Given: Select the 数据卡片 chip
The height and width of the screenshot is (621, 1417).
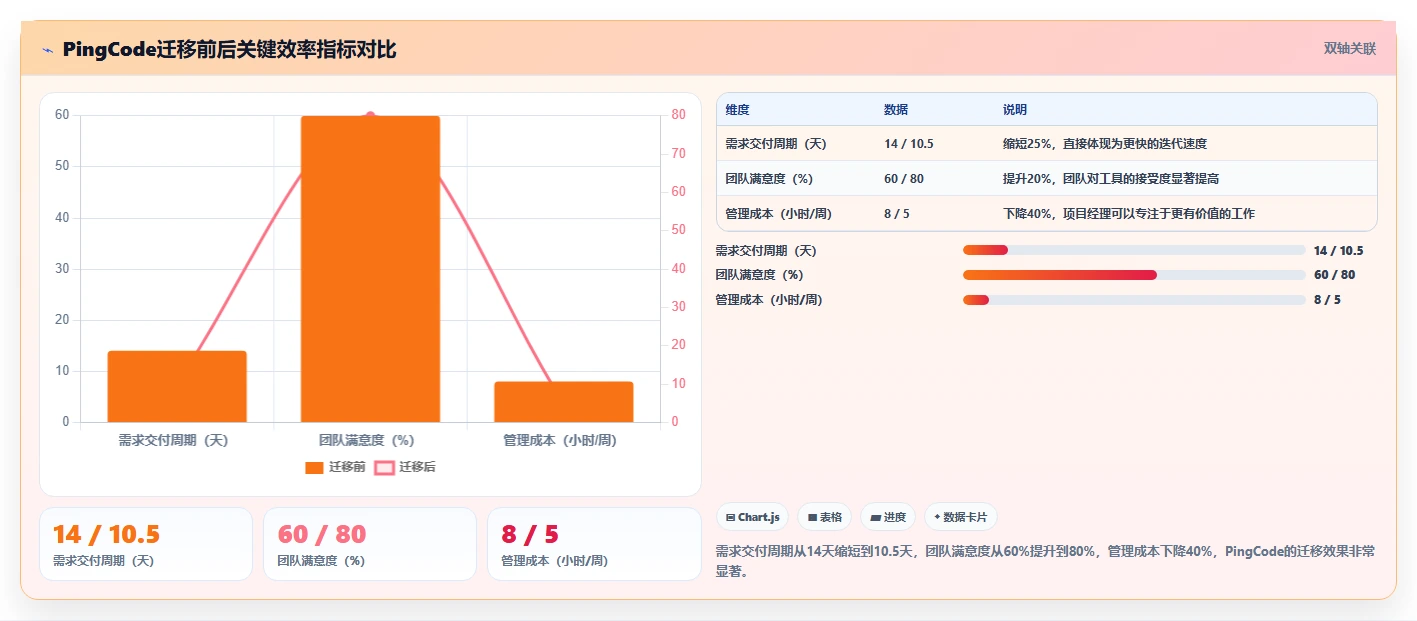Looking at the screenshot, I should pyautogui.click(x=960, y=517).
